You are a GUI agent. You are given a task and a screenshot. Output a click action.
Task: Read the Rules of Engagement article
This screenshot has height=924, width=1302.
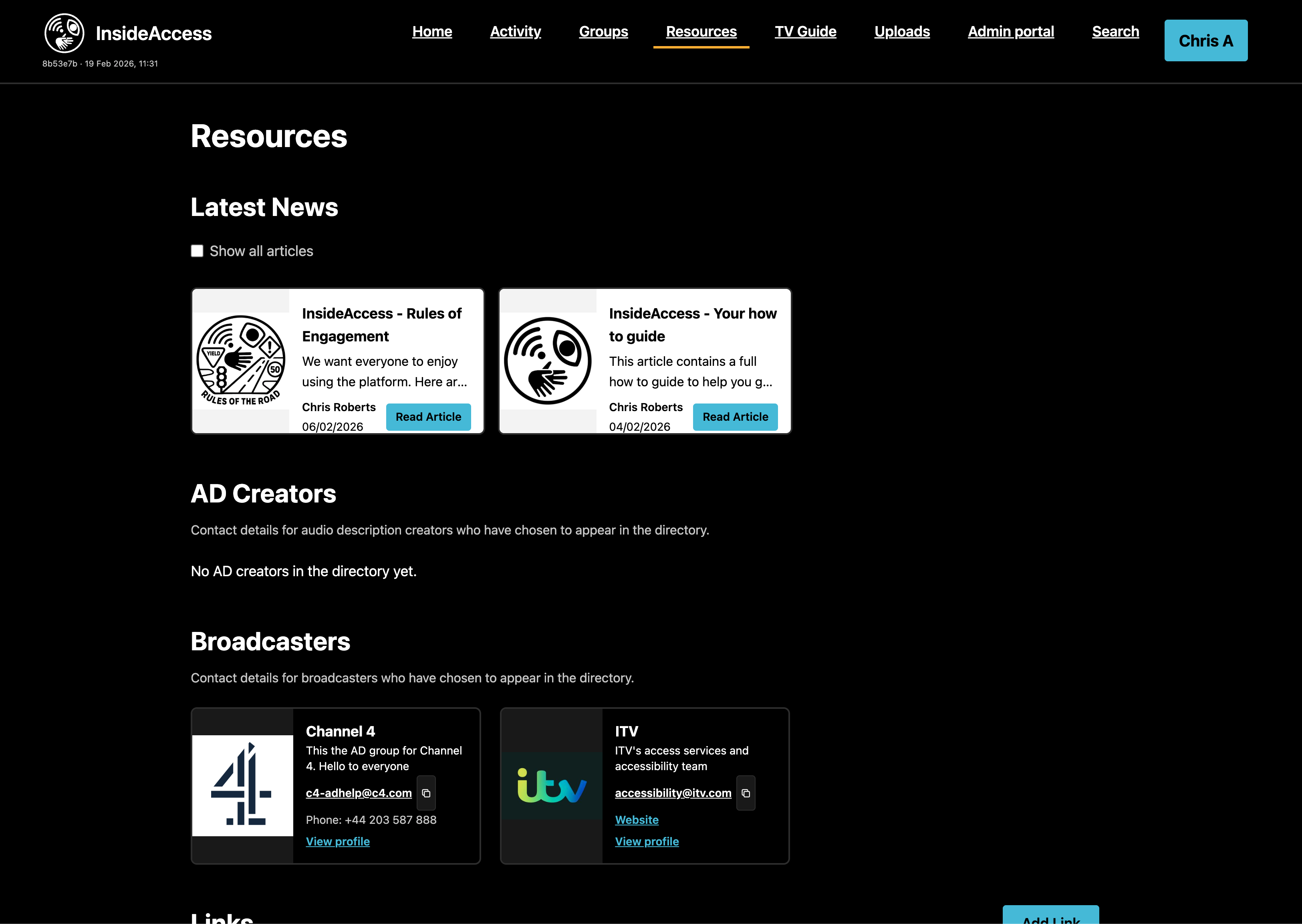428,416
